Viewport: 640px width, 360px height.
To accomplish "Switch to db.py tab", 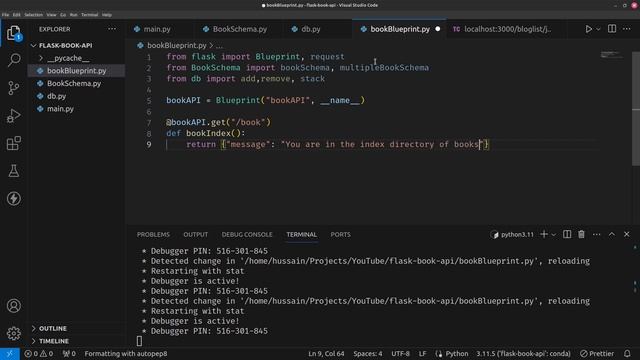I will coord(311,29).
